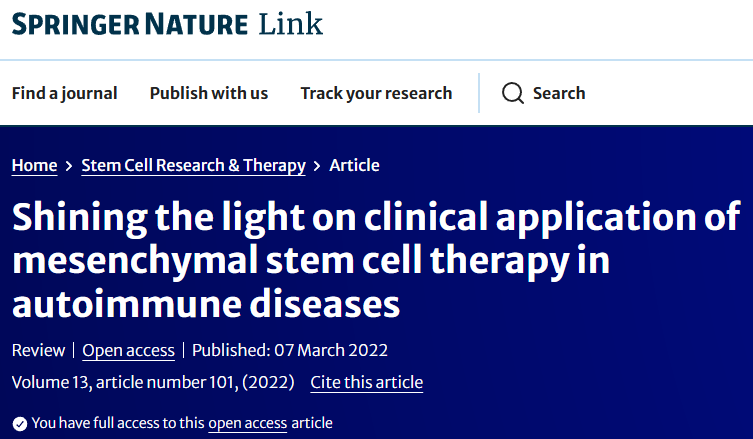Screen dimensions: 753x439
Task: Follow open access link in full access notice
Action: click(247, 423)
